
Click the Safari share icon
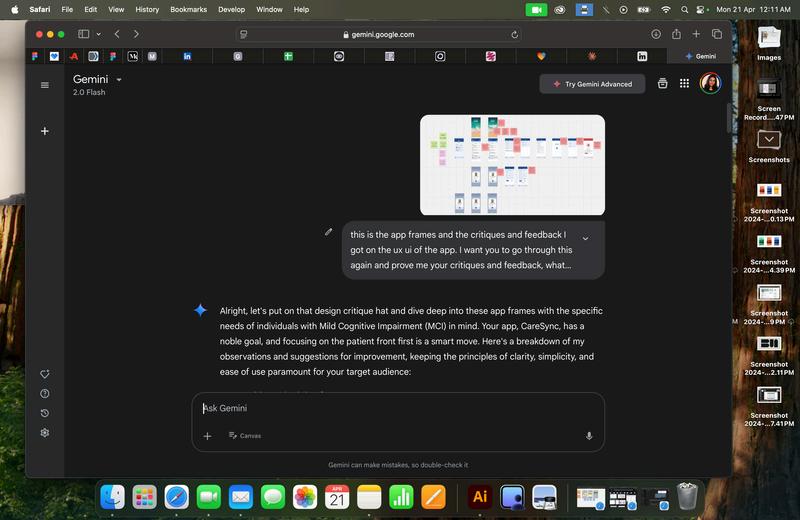pyautogui.click(x=676, y=34)
